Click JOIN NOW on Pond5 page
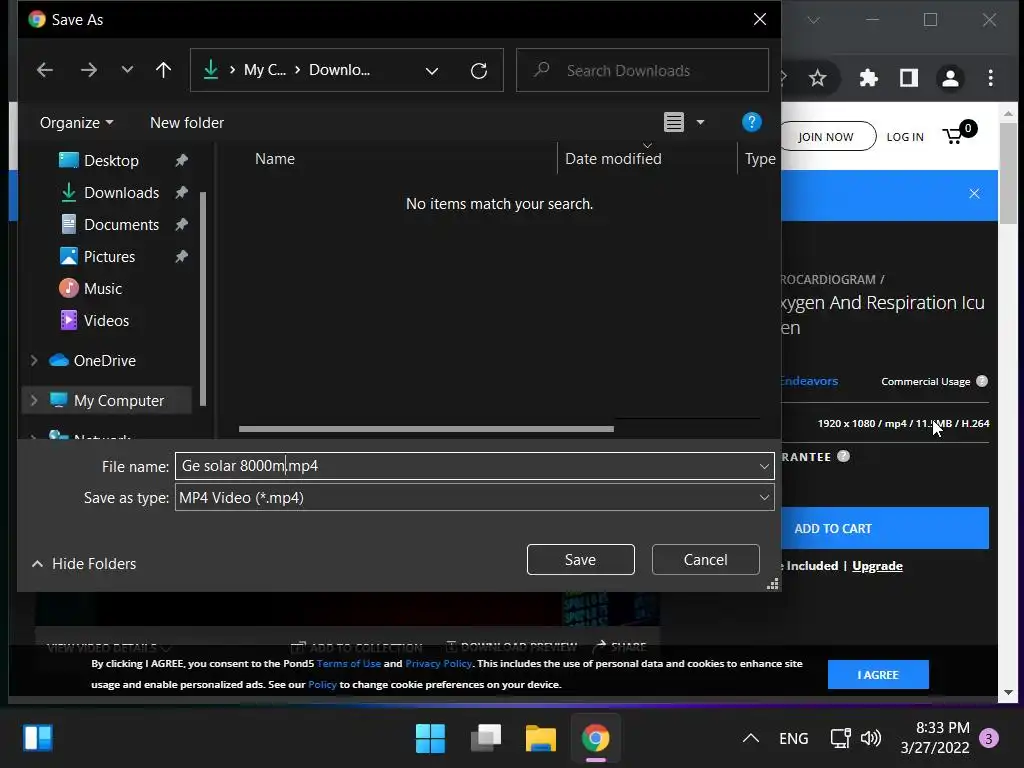Viewport: 1024px width, 768px height. tap(826, 136)
